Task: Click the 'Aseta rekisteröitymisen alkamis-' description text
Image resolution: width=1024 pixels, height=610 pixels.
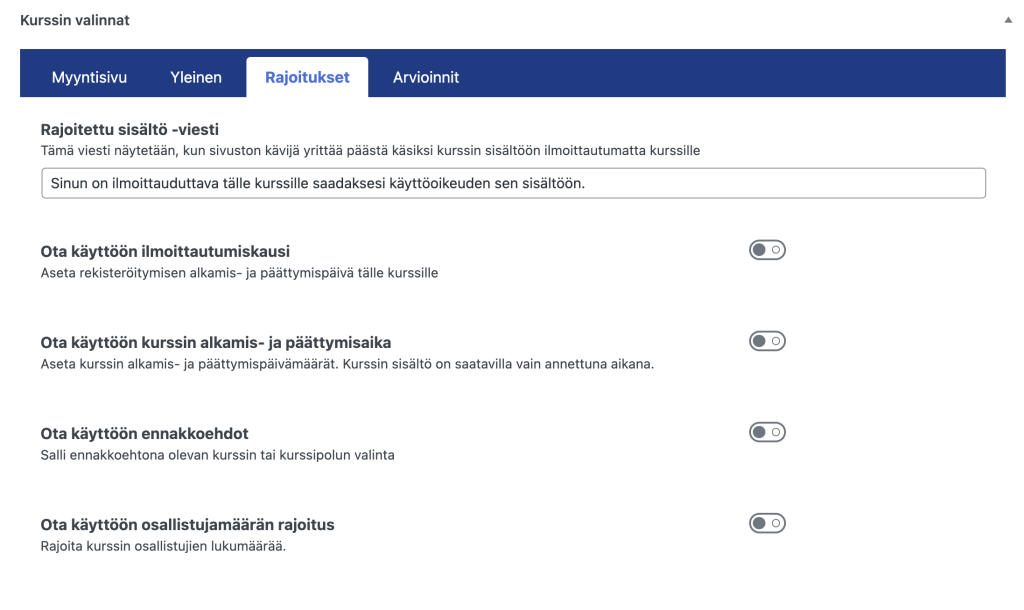Action: pos(239,272)
